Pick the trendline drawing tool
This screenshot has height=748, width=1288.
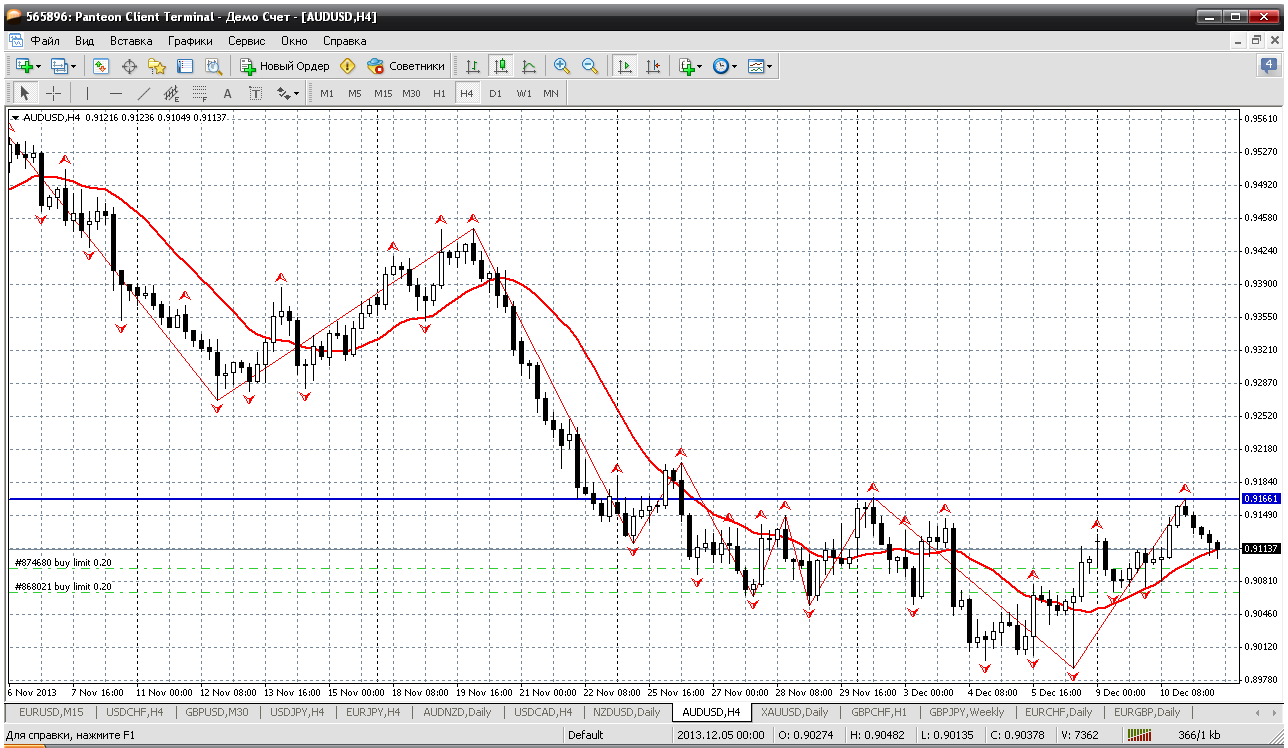pyautogui.click(x=143, y=93)
